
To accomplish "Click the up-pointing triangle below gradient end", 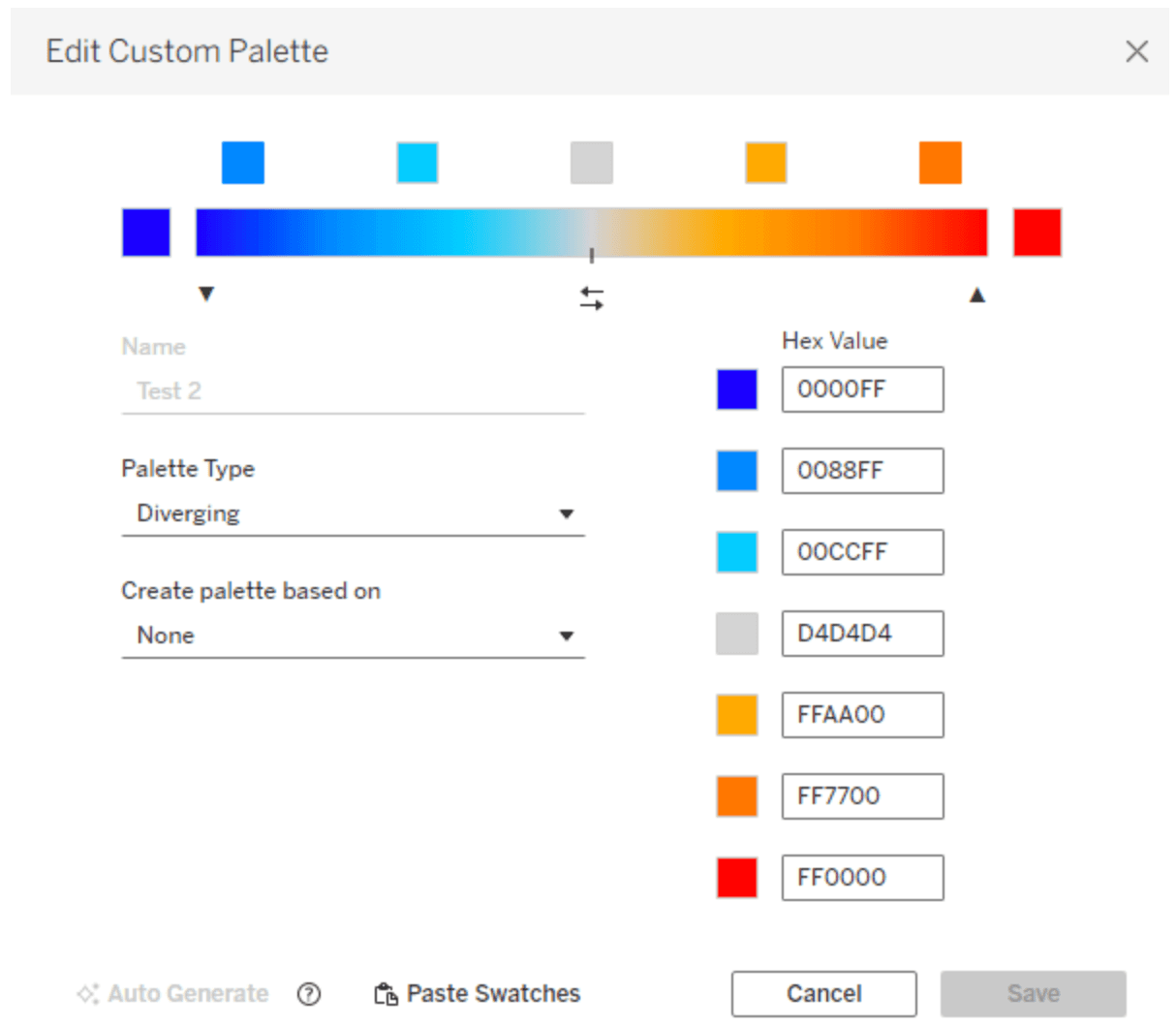I will click(x=977, y=295).
